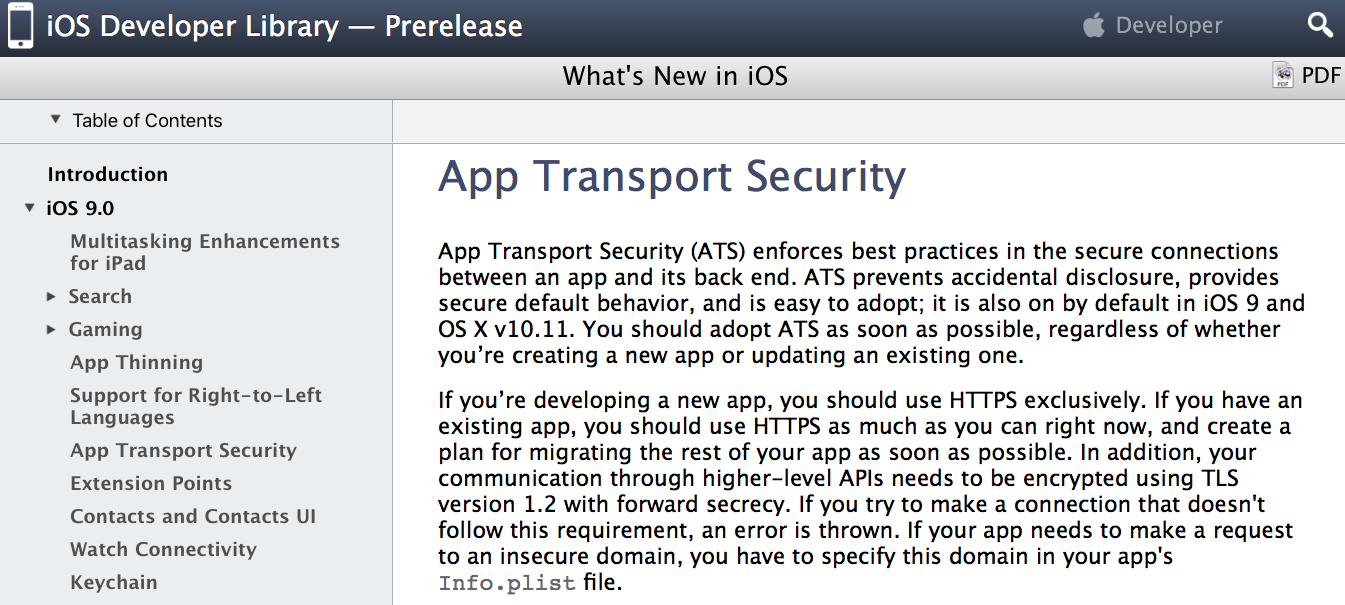Select App Thinning in sidebar

tap(136, 362)
